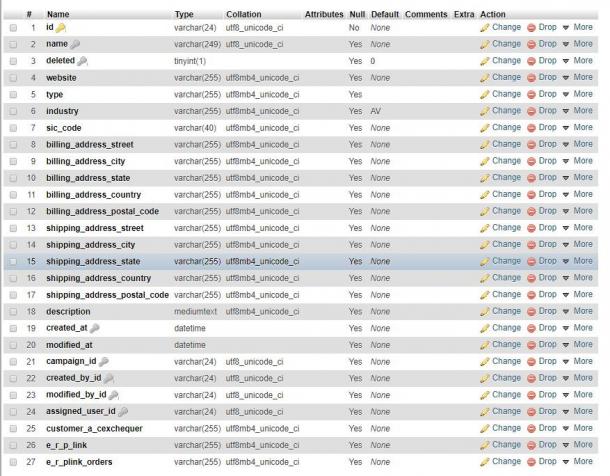Screen dimensions: 610x476
Task: Click the index key icon beside deleted
Action: pos(82,61)
